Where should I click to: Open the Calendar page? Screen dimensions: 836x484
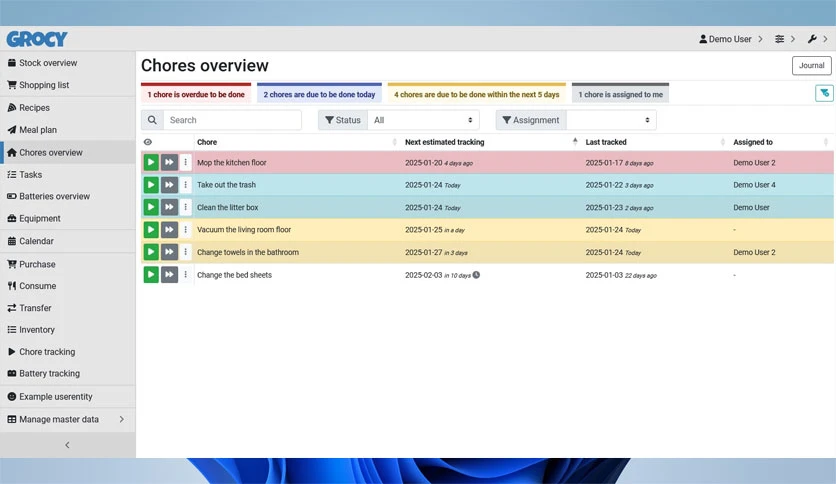(x=67, y=241)
